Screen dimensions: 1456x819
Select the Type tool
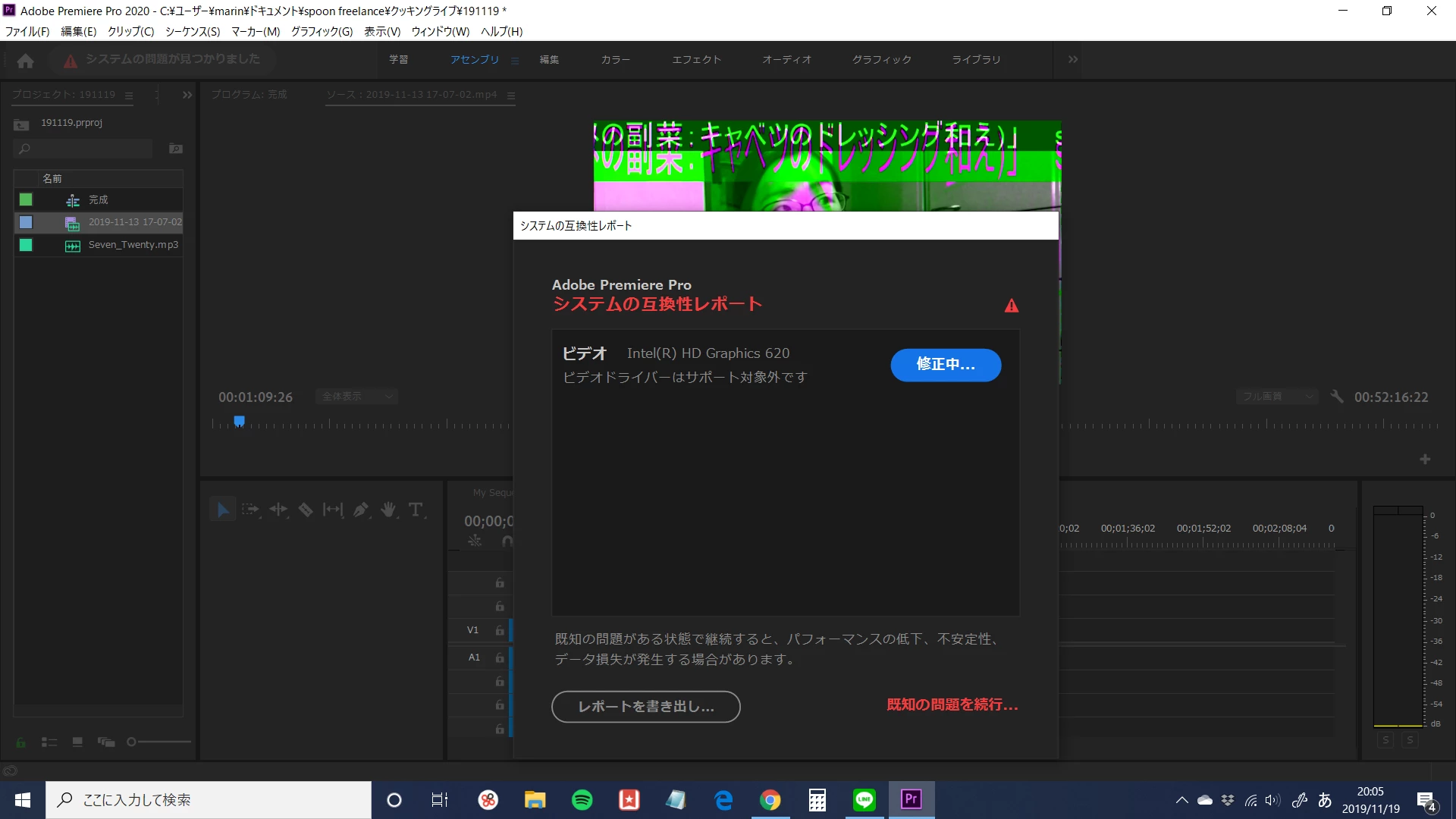tap(416, 510)
